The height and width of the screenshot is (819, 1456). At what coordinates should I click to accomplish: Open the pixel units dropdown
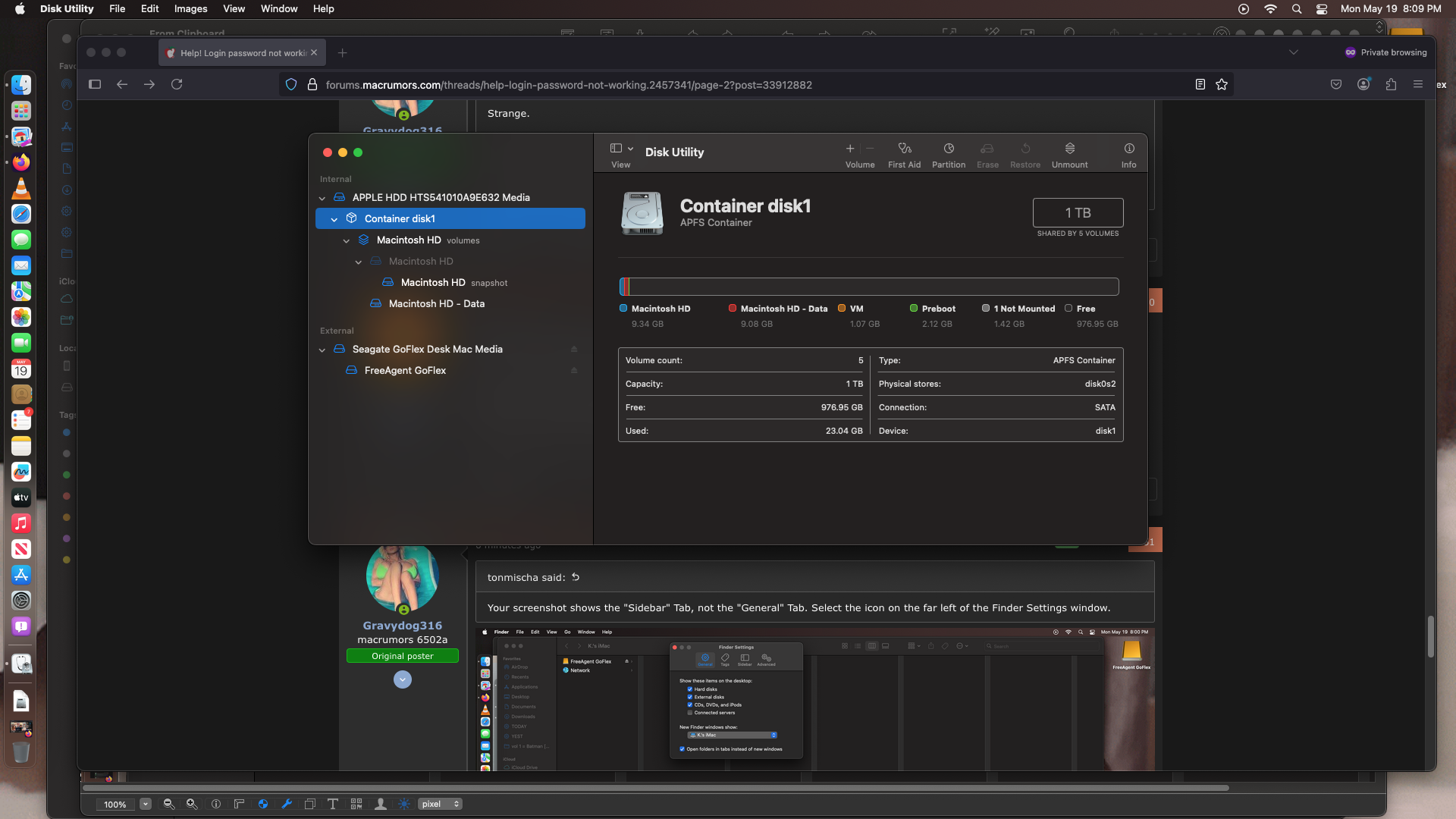tap(440, 804)
